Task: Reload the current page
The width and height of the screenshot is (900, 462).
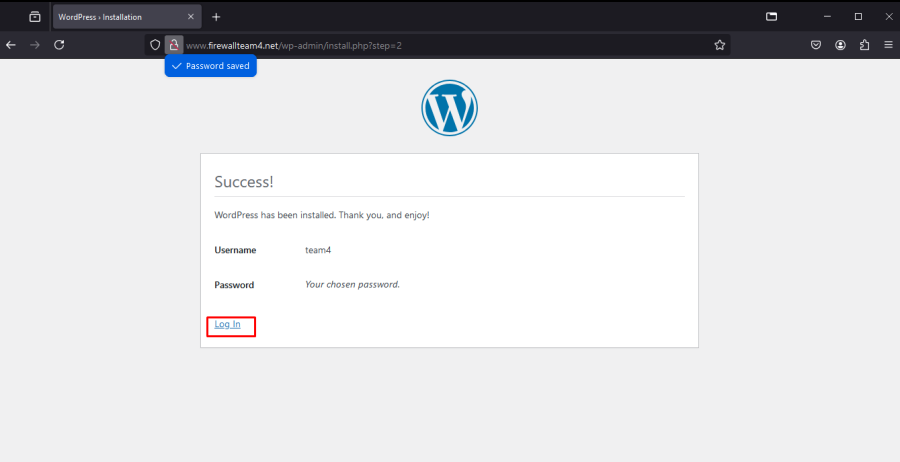Action: click(x=59, y=45)
